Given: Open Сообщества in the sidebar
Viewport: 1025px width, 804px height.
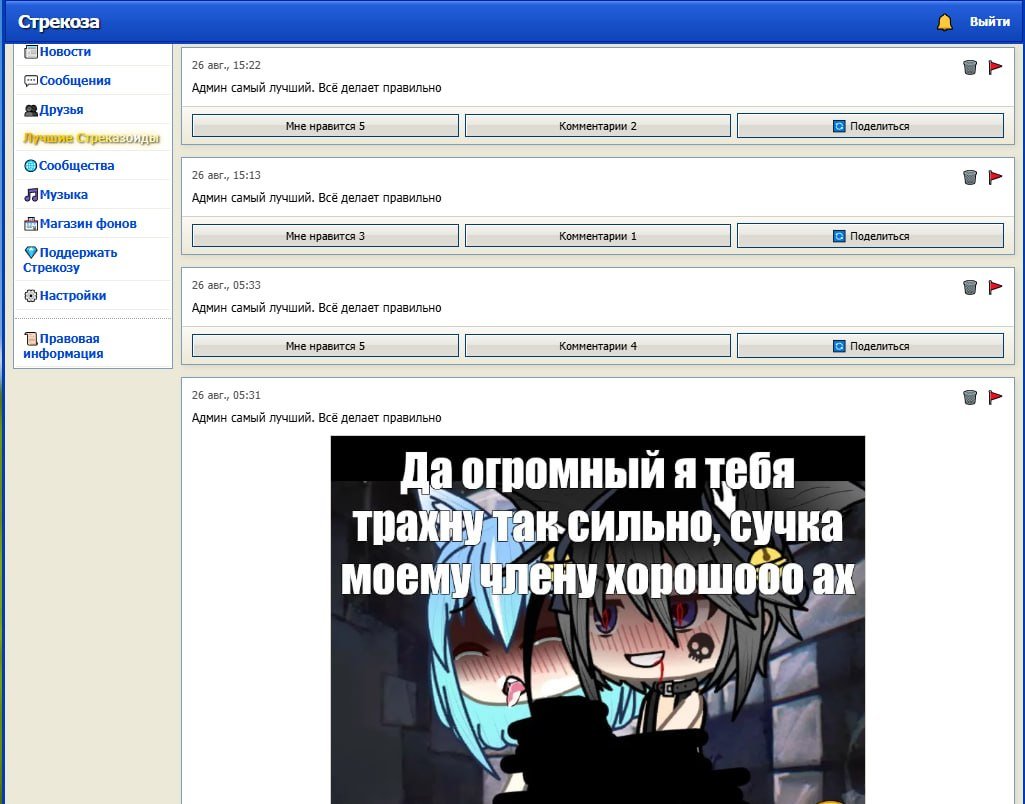Looking at the screenshot, I should point(76,165).
